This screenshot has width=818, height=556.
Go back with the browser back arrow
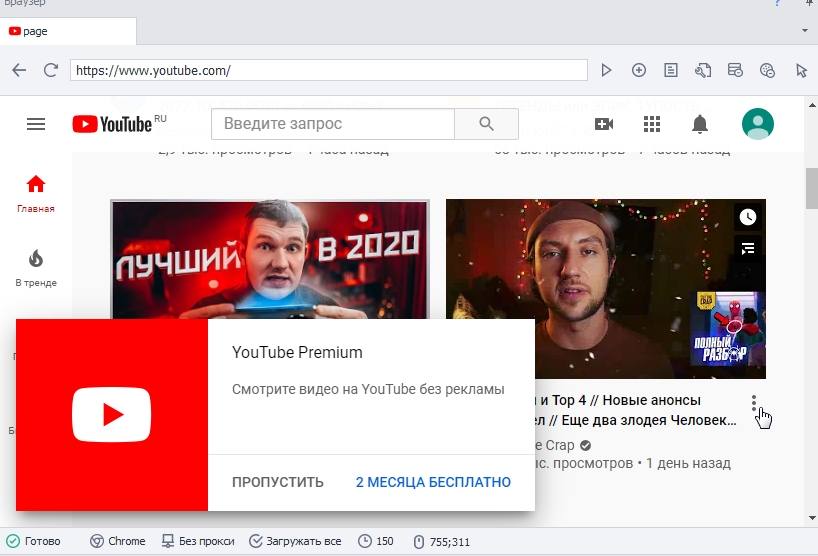tap(19, 70)
